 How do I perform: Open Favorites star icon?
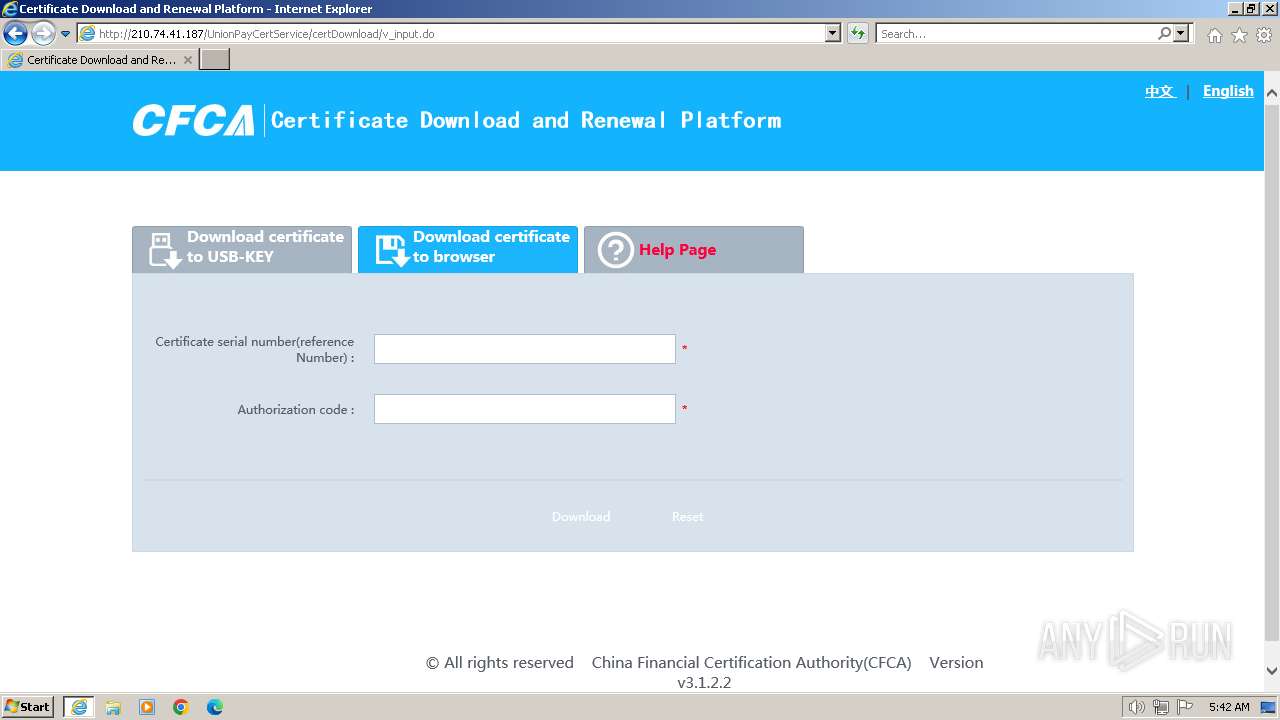click(x=1239, y=35)
